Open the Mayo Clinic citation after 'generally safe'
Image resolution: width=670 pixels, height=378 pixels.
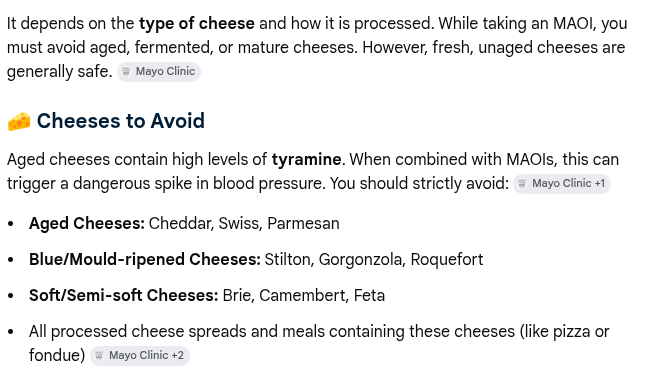(159, 72)
